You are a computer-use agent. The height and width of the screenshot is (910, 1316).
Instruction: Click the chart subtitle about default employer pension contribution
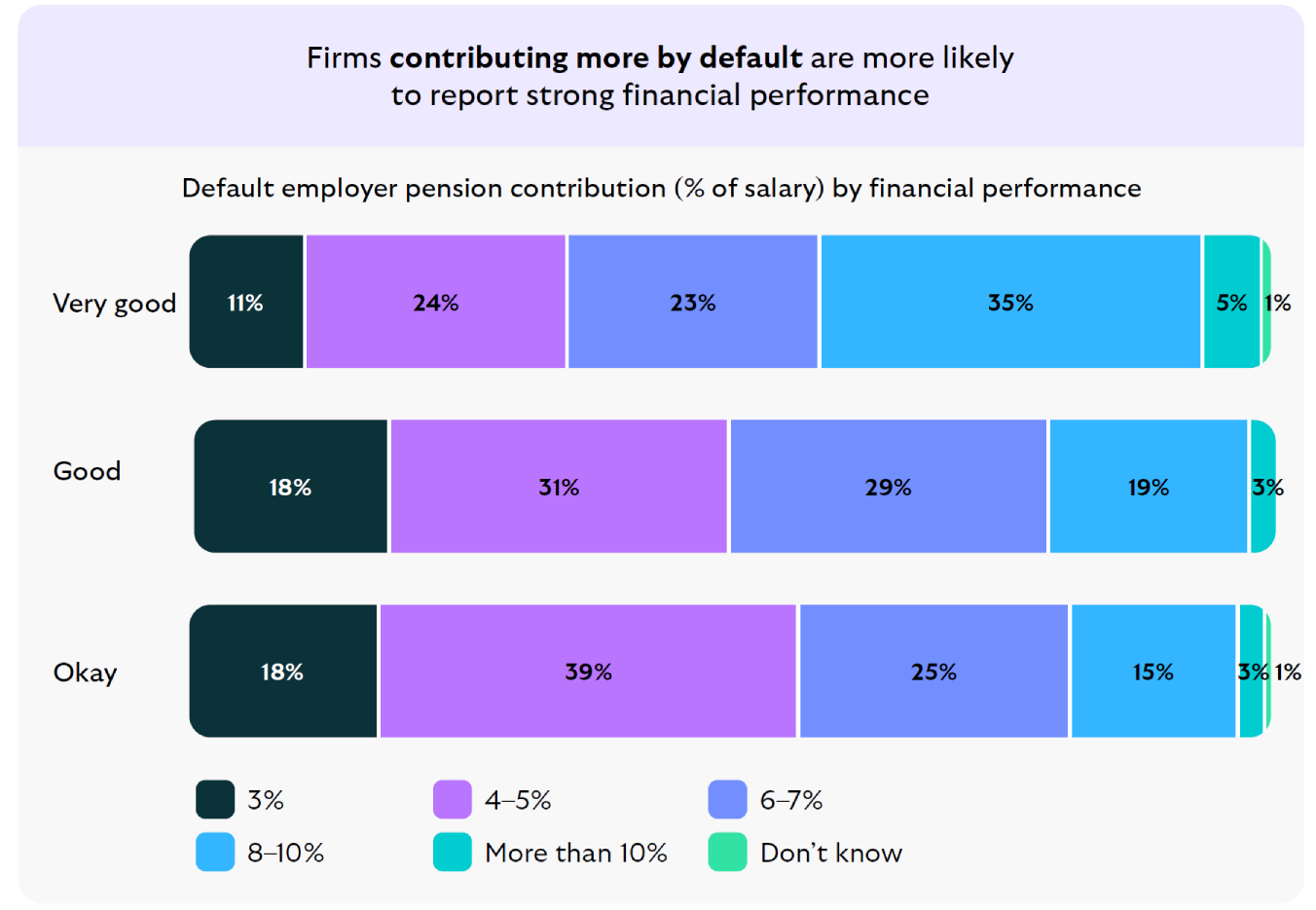(x=661, y=188)
